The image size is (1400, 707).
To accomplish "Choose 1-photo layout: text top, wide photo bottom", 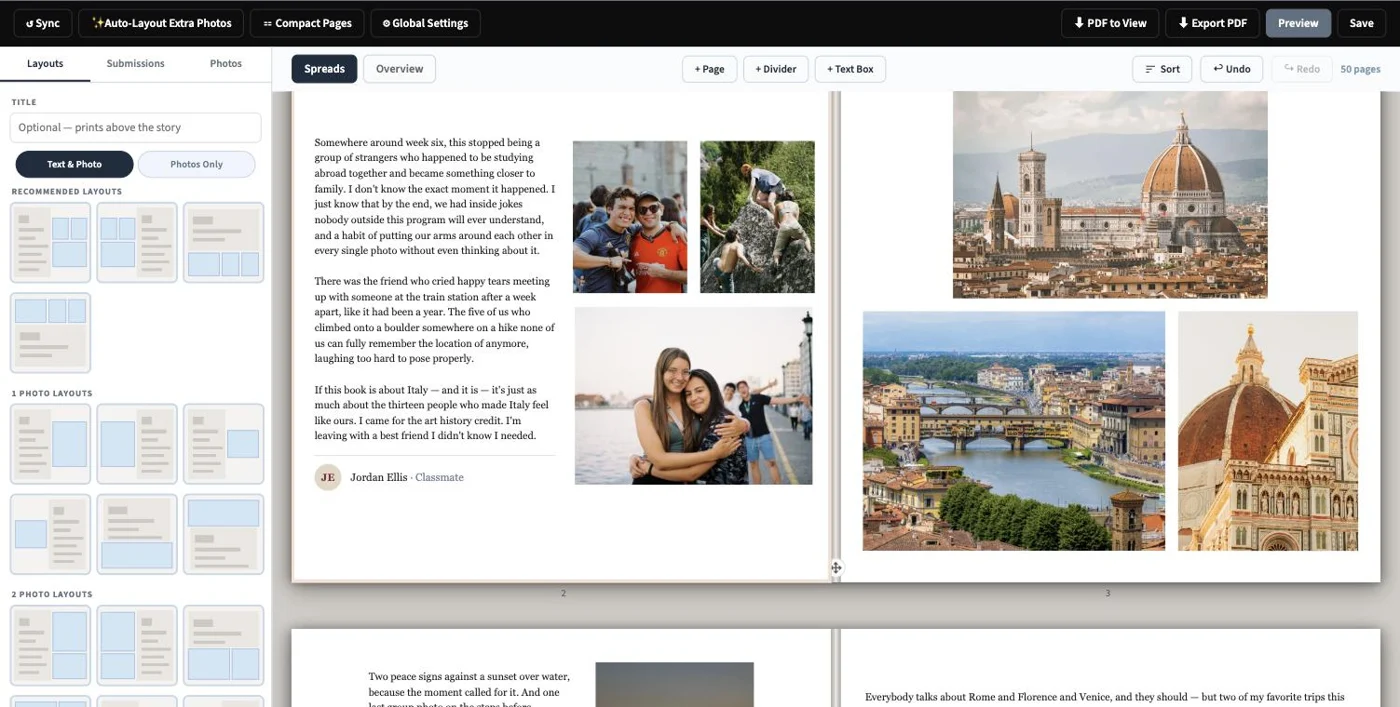I will (x=137, y=534).
